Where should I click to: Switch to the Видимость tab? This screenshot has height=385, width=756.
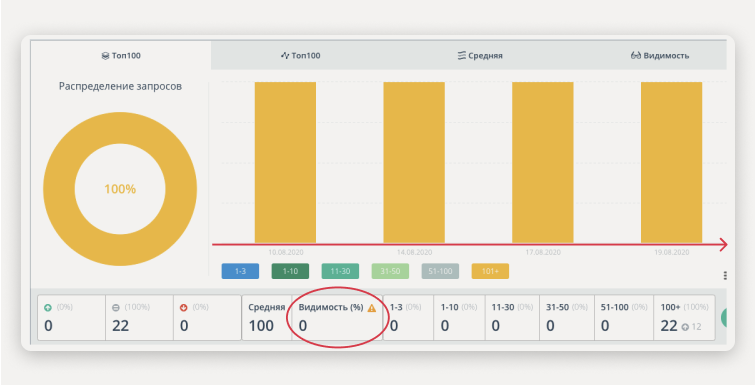pos(660,55)
